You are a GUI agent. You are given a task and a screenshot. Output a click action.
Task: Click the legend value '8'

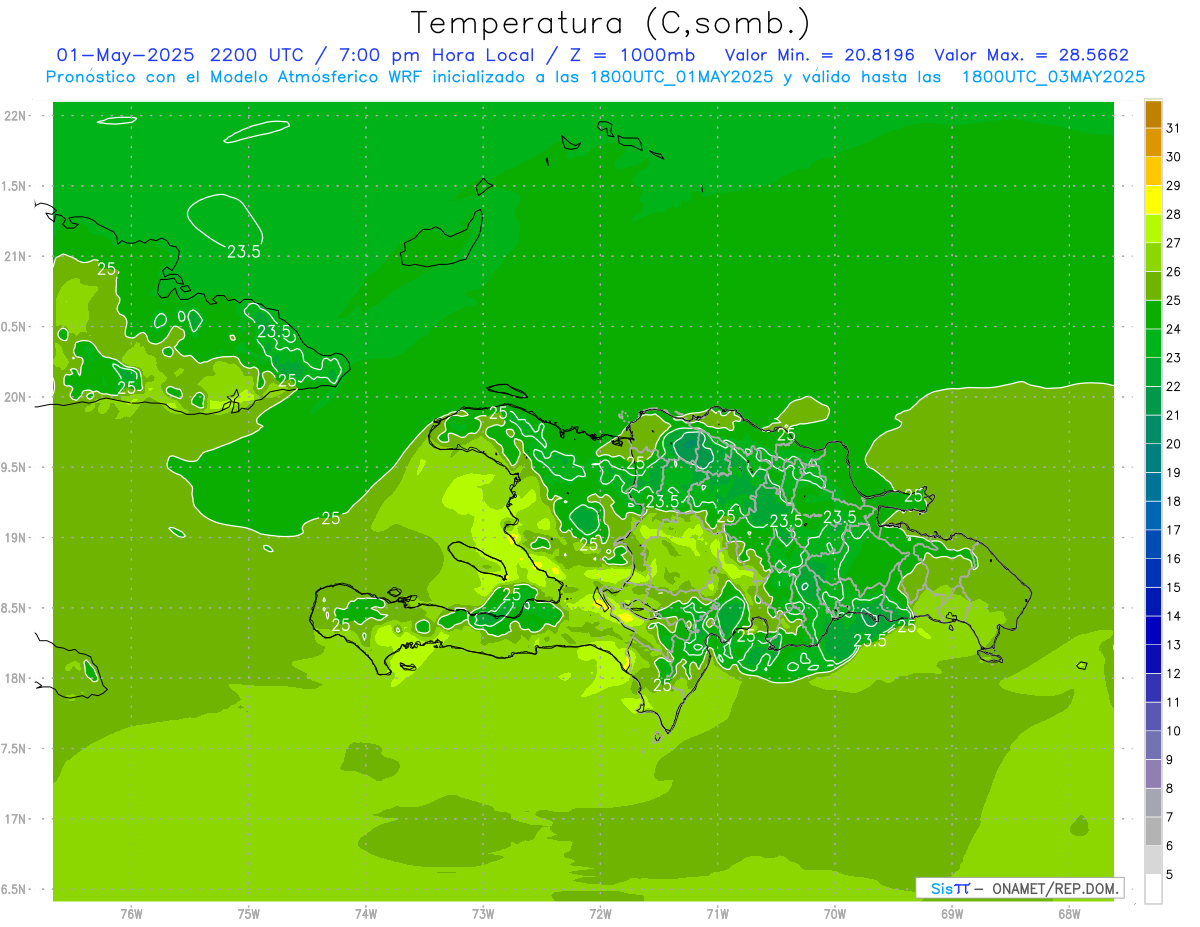click(1169, 788)
